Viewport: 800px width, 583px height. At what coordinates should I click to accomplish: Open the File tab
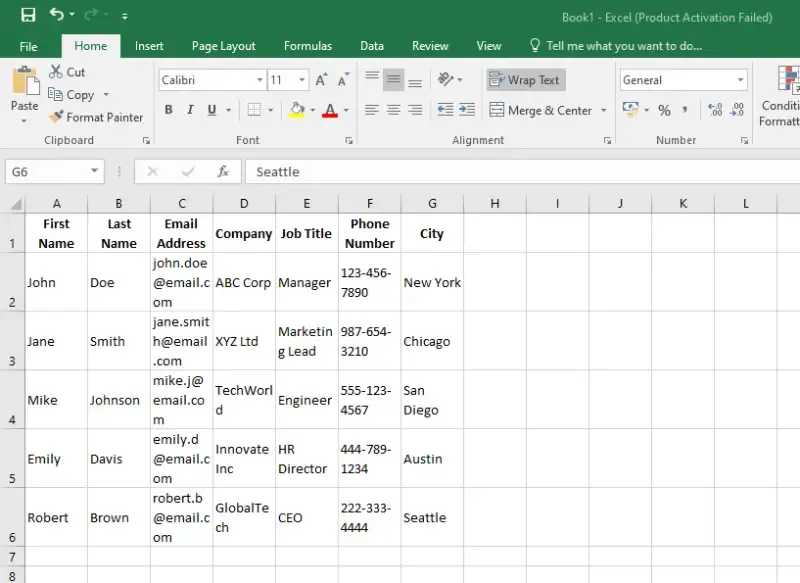(29, 46)
